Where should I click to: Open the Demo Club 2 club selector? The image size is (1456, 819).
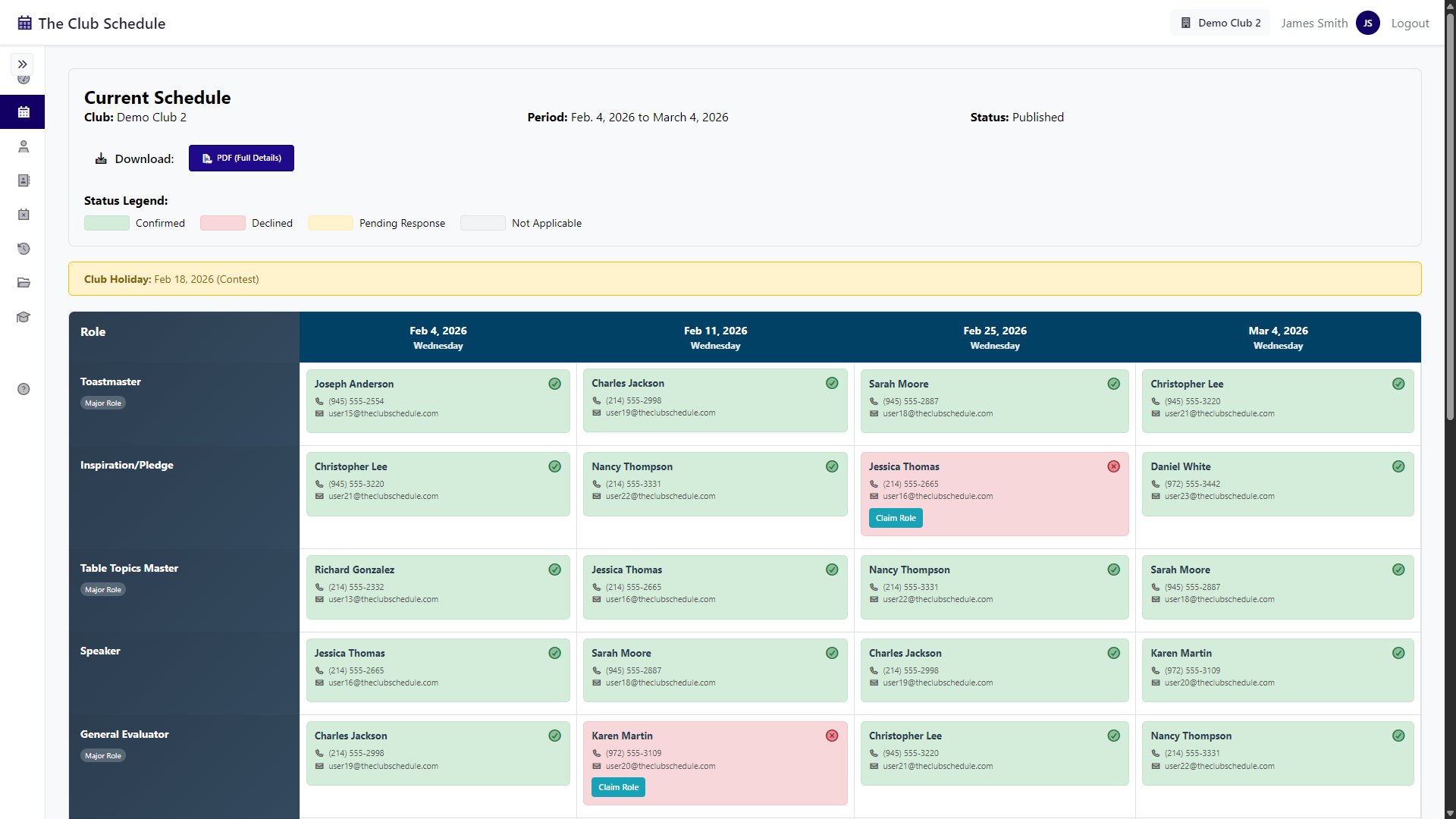(x=1219, y=23)
